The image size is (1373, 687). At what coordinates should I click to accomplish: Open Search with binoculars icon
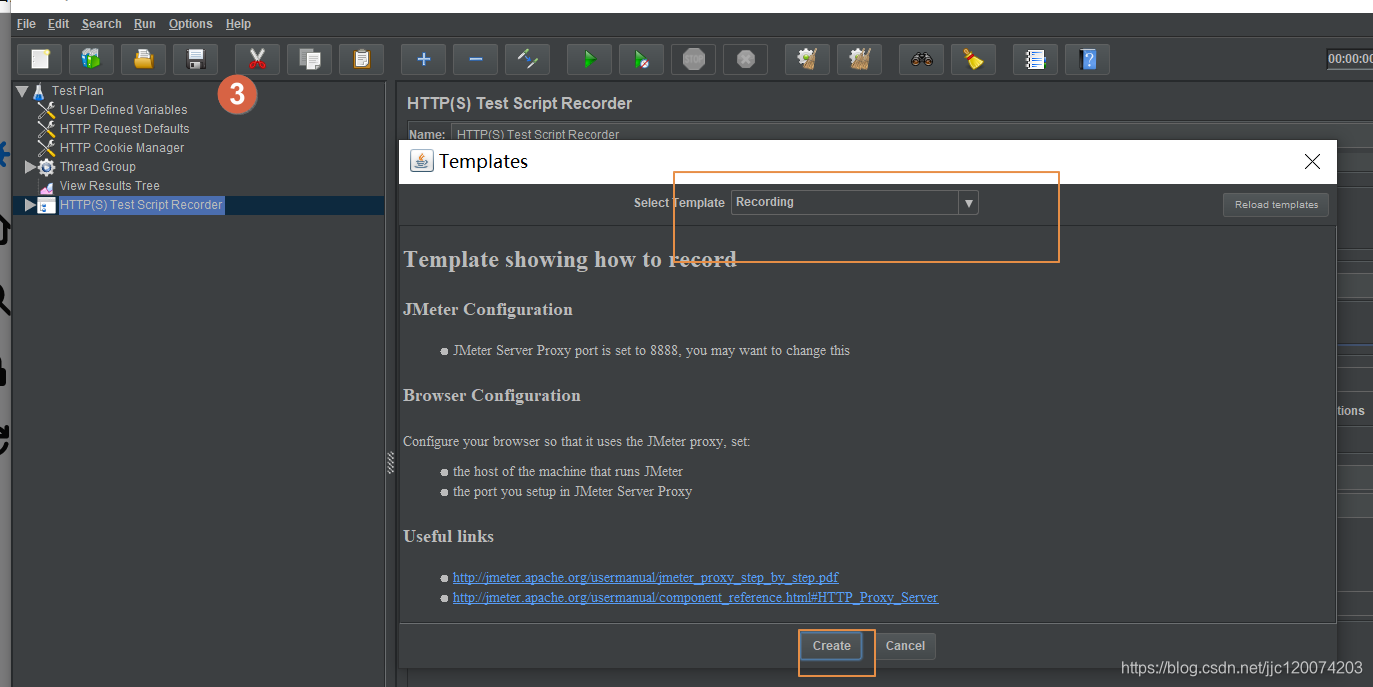[922, 60]
